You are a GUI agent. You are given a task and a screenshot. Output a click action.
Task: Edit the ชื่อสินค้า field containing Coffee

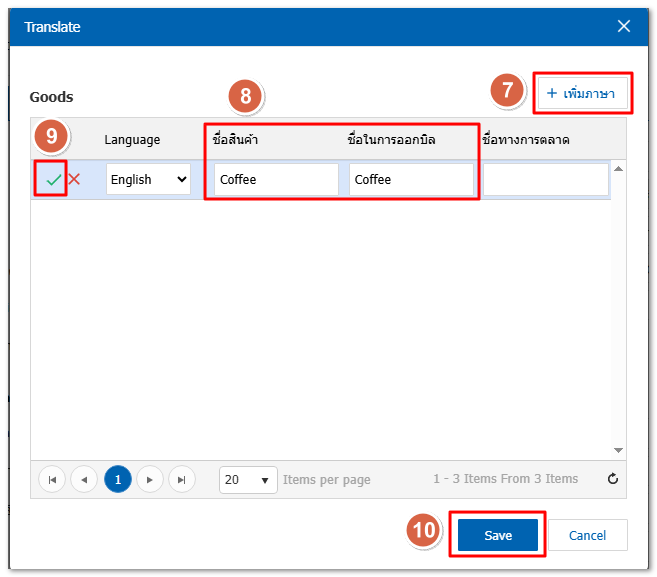click(276, 180)
